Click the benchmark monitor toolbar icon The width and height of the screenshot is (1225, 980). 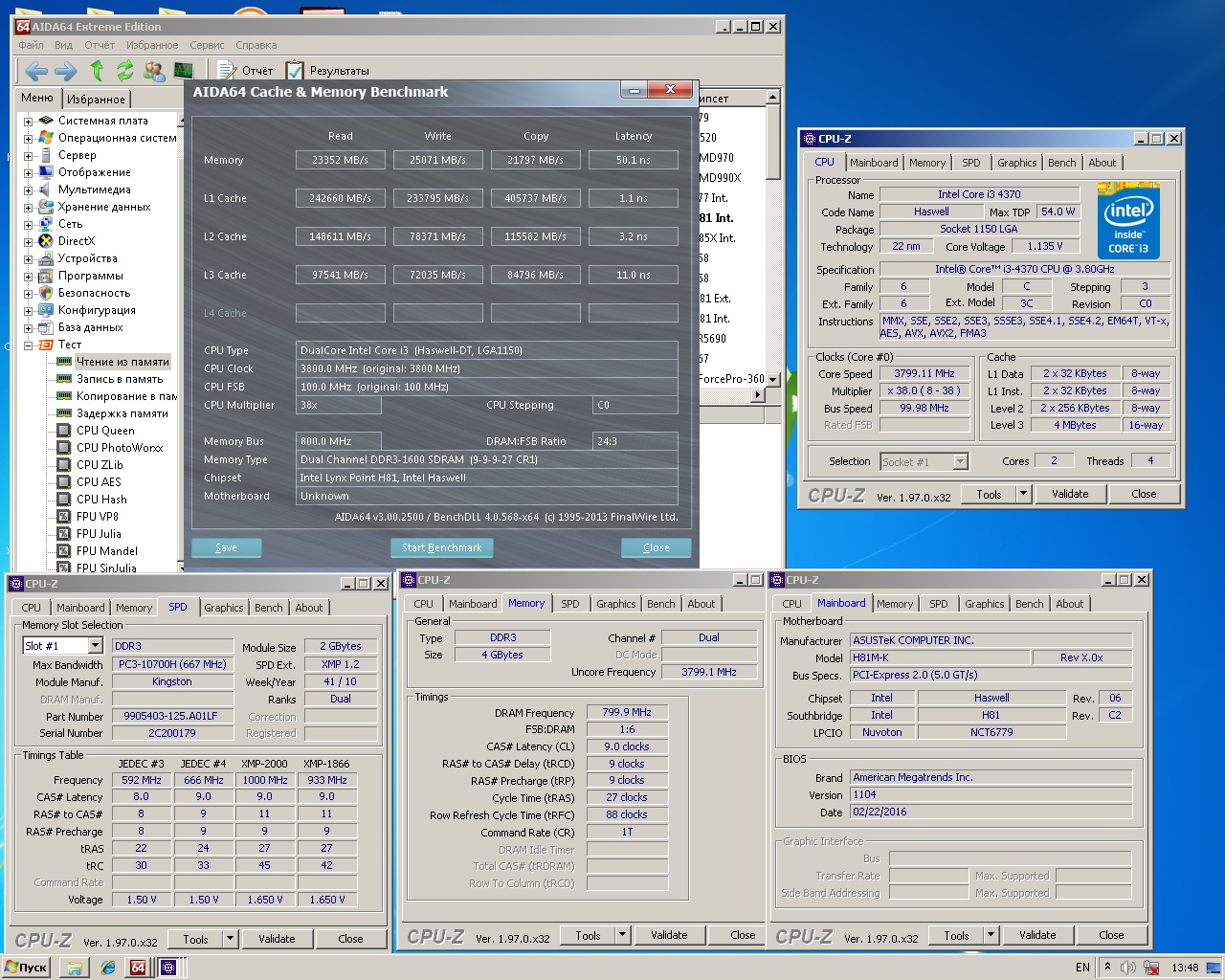click(184, 70)
